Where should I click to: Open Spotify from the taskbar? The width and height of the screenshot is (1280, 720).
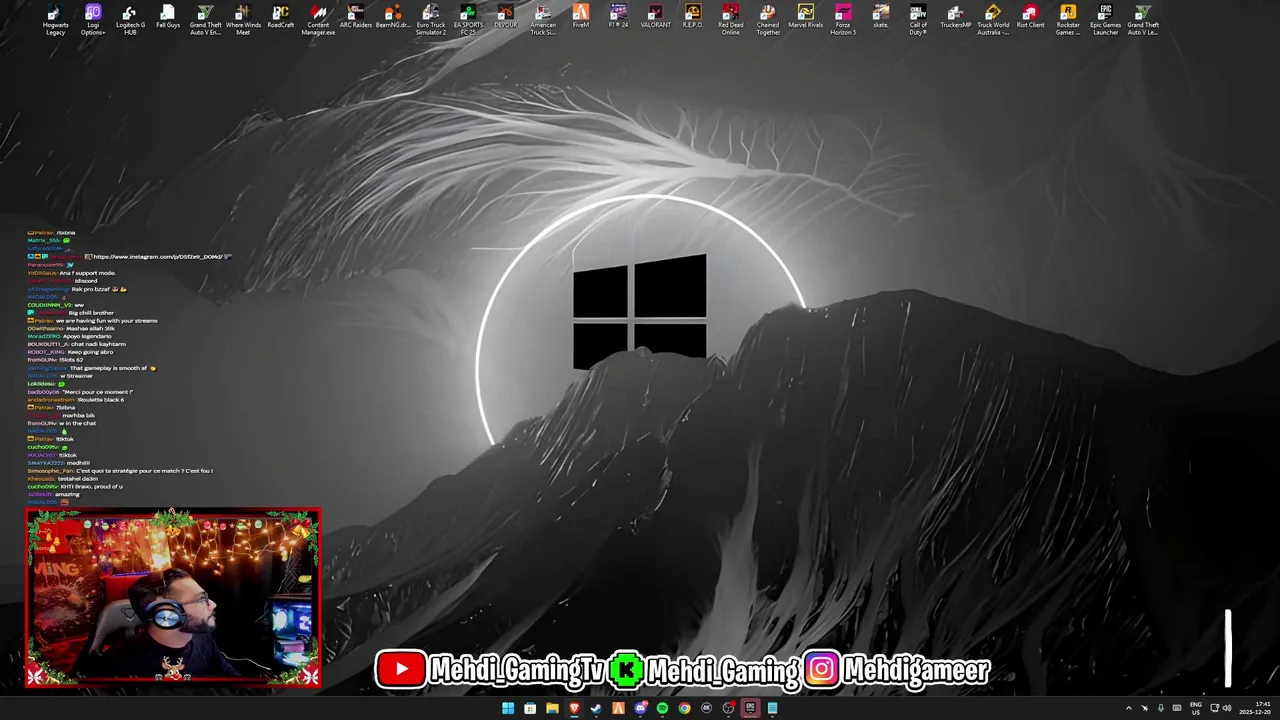[x=662, y=708]
